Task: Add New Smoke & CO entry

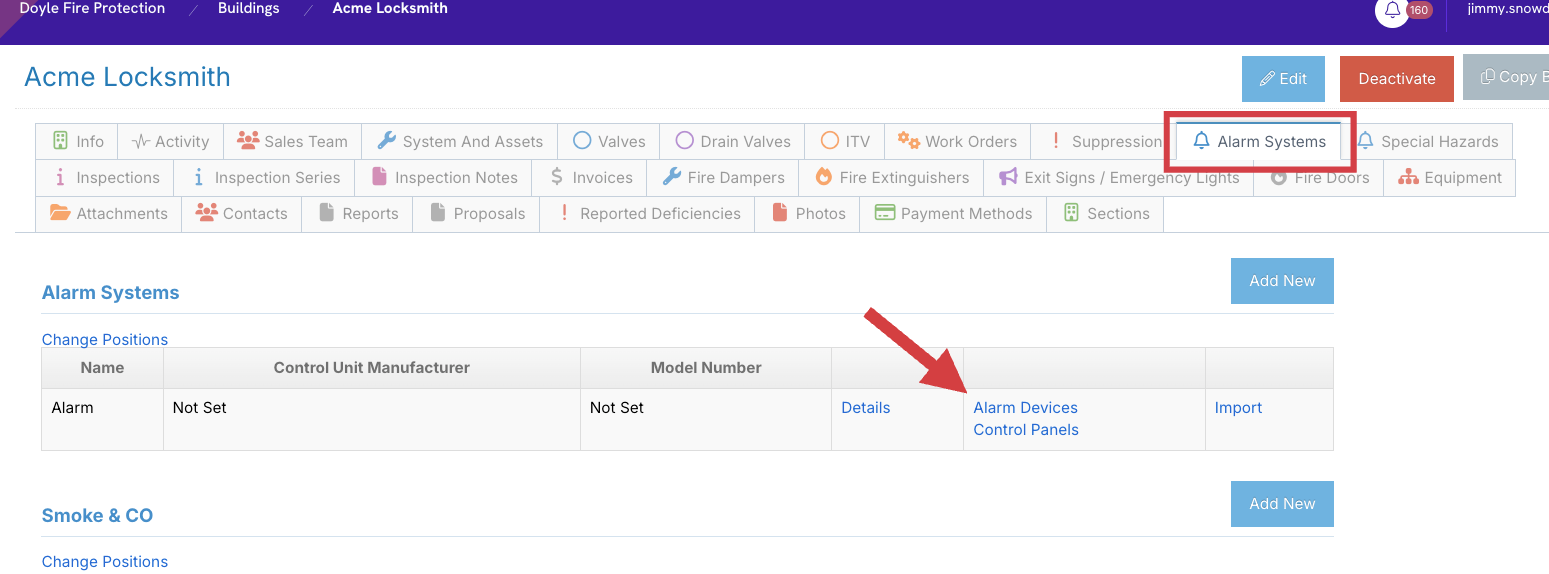Action: [x=1282, y=504]
